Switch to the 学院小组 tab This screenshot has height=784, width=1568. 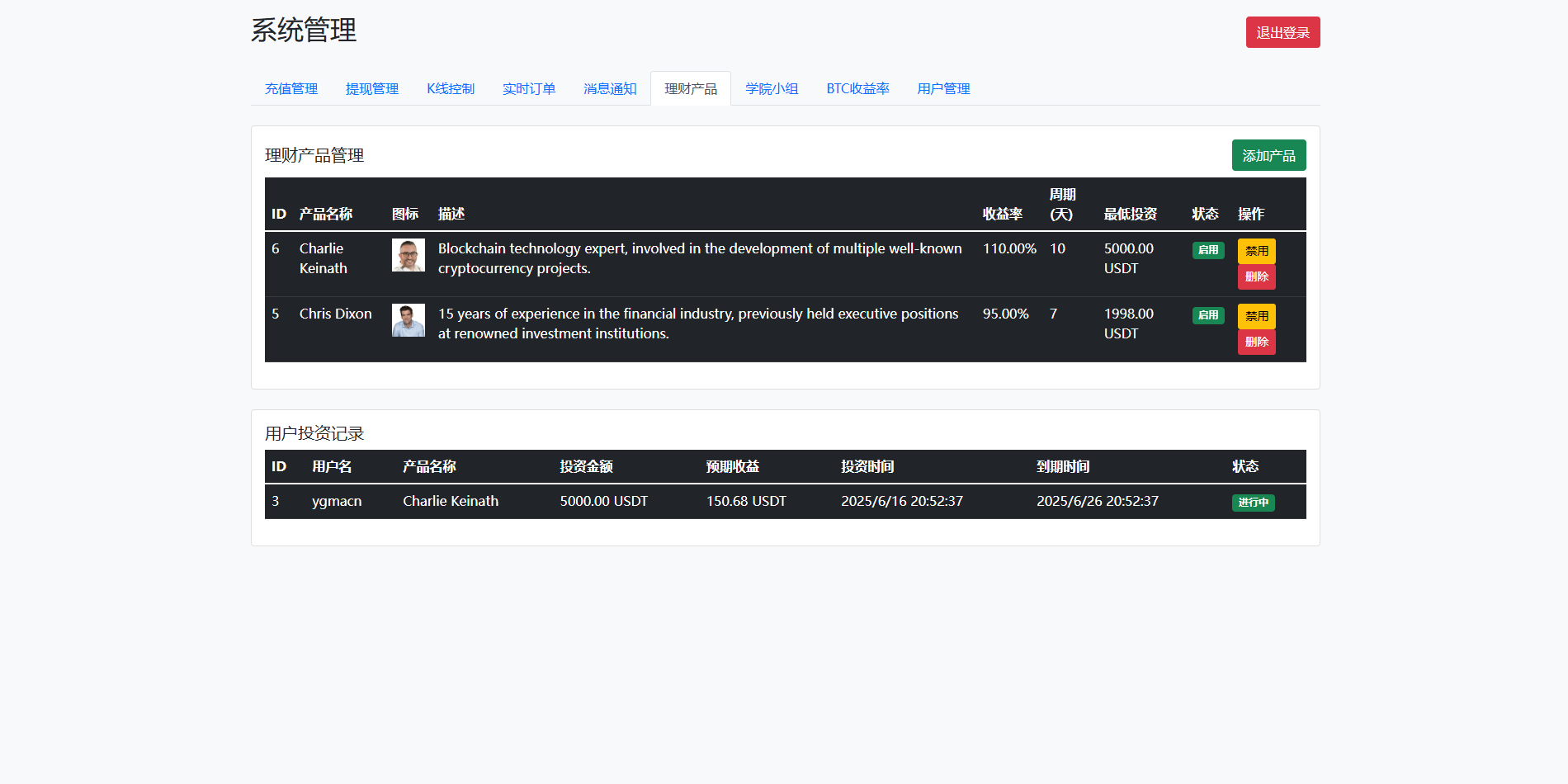click(x=772, y=88)
